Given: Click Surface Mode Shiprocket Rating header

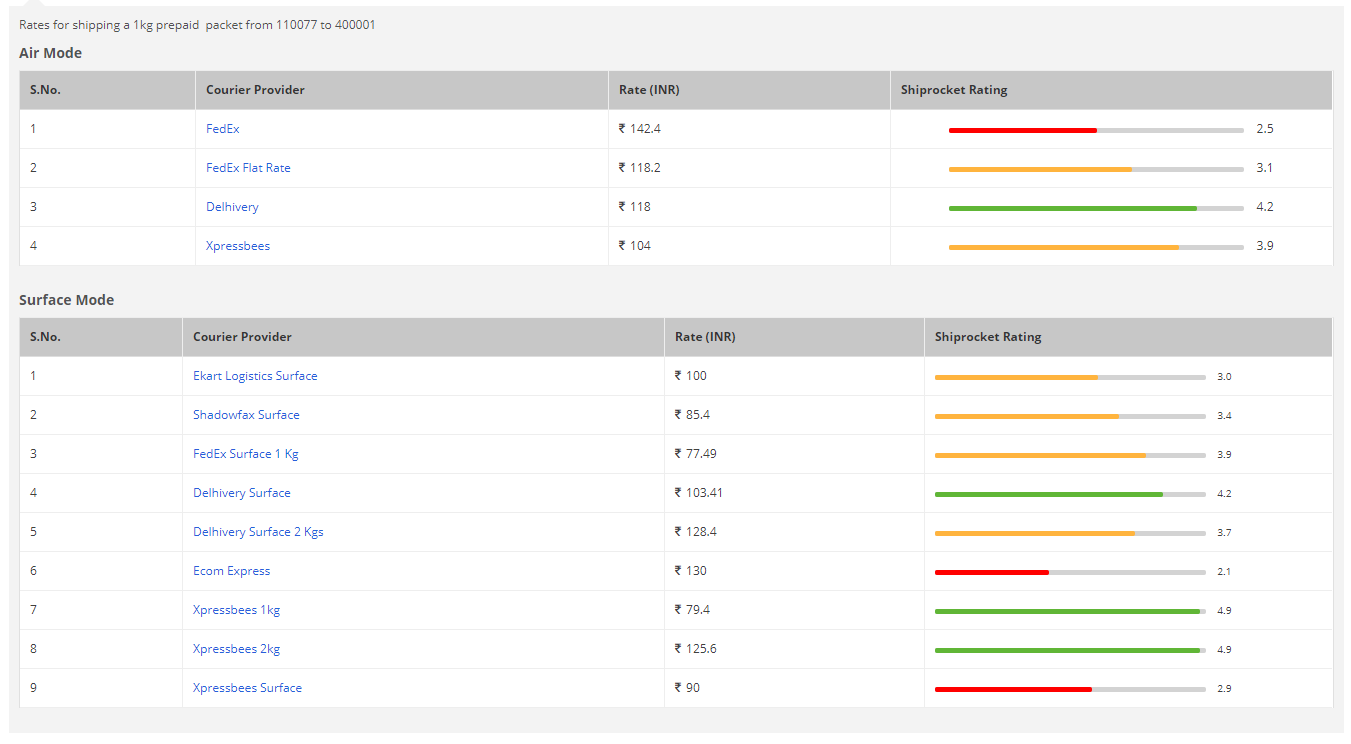Looking at the screenshot, I should click(1128, 337).
